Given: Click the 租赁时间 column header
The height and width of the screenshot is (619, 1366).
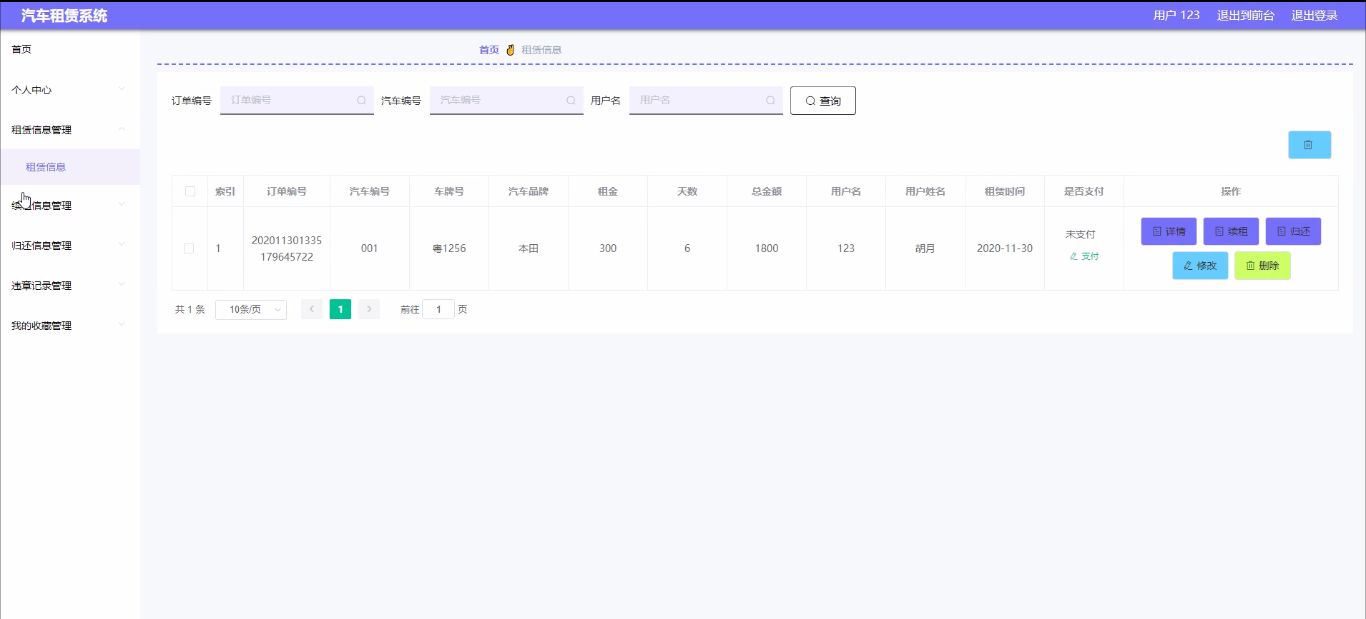Looking at the screenshot, I should click(1004, 191).
